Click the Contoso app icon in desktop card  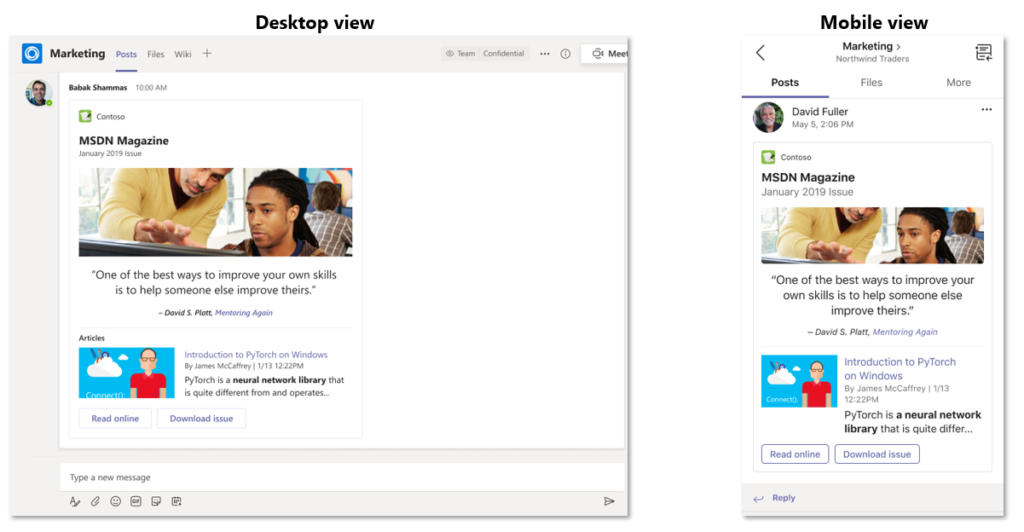tap(85, 116)
